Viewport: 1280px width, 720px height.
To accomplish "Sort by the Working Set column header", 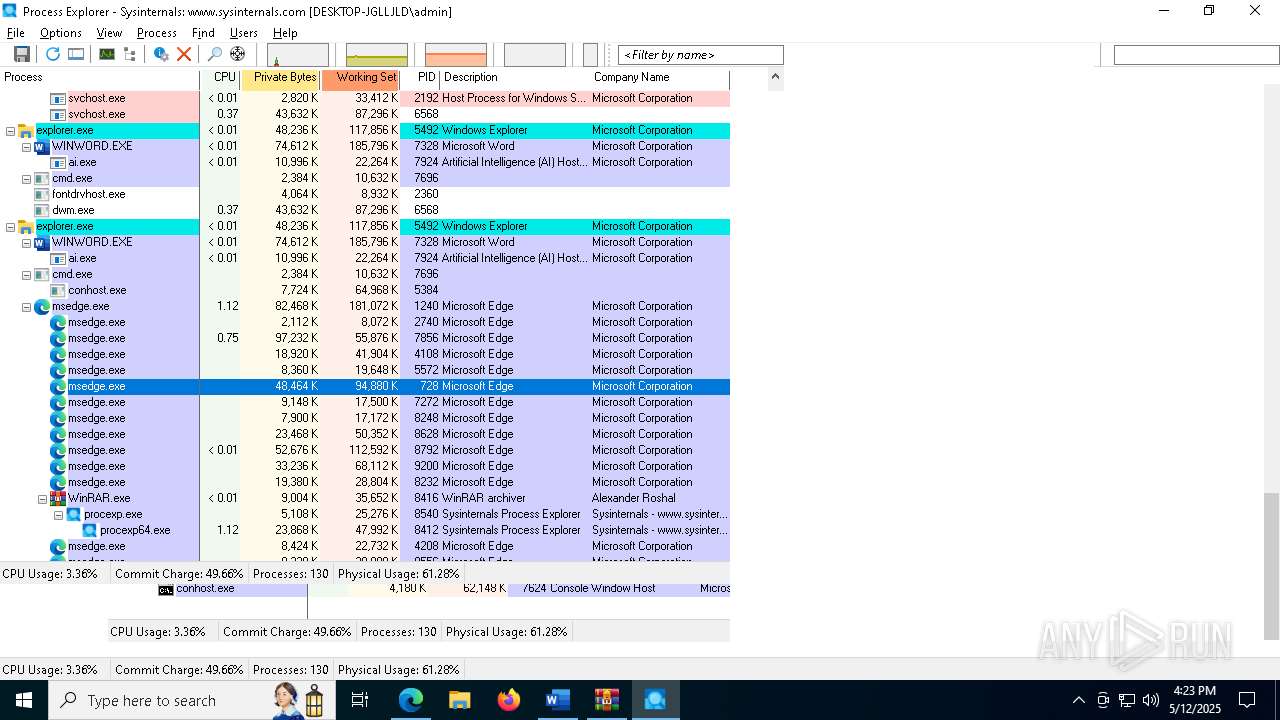I will 361,78.
